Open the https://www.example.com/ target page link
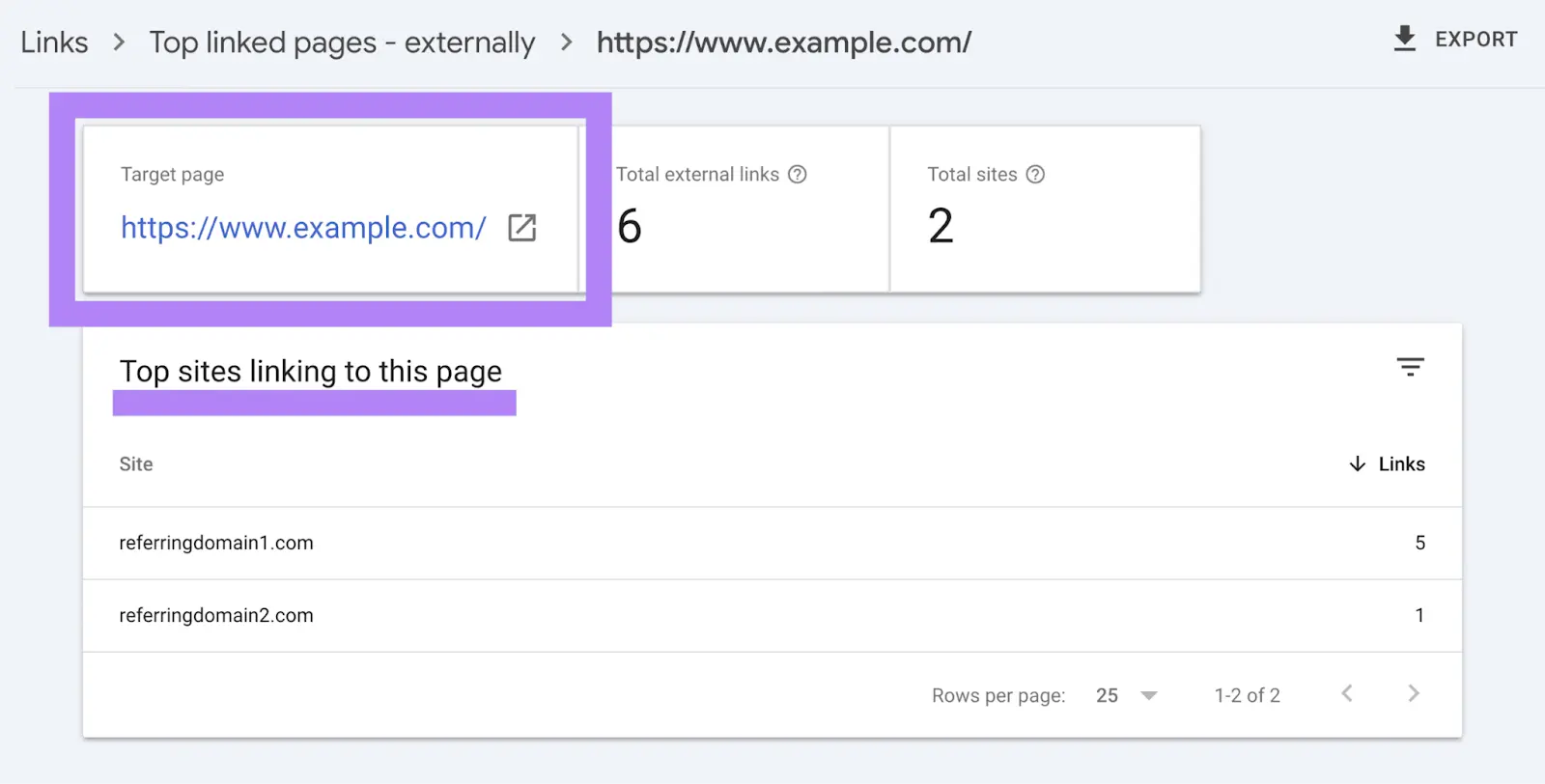 tap(302, 228)
